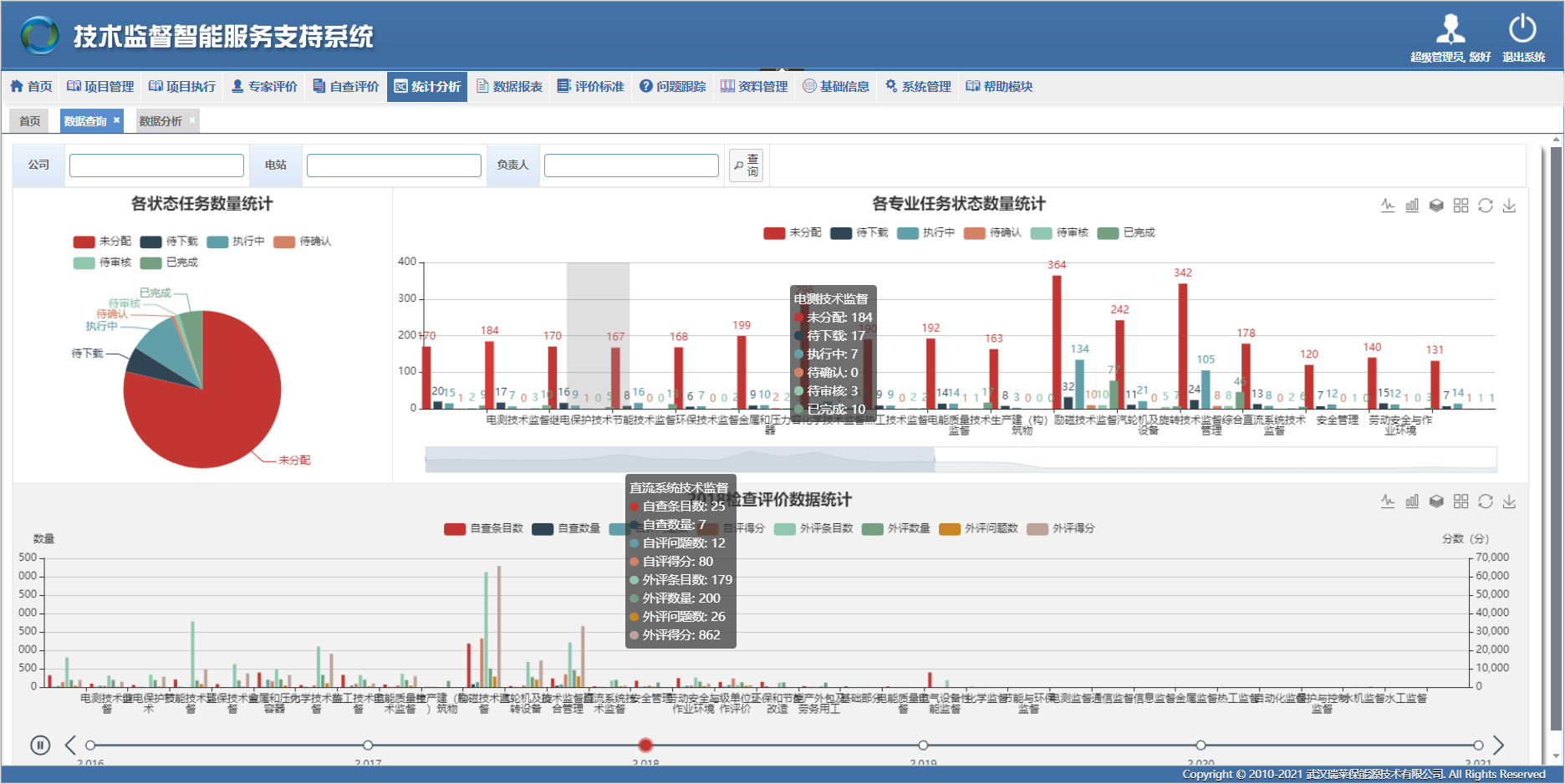Toggle 自查条目数 in 检查评价数据统计 legend
Screen dimensions: 1565x784
tap(483, 528)
